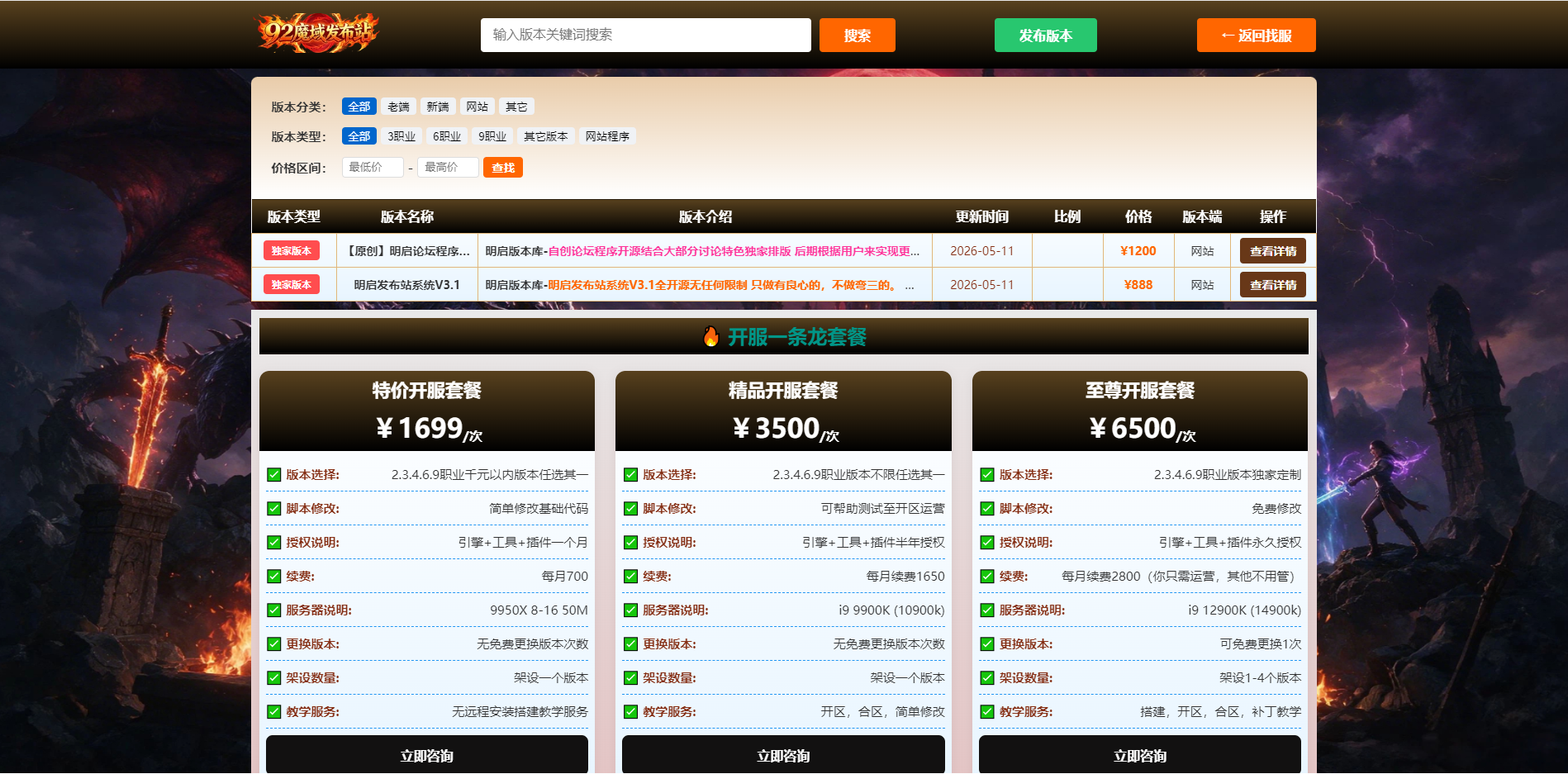Screen dimensions: 1568x774
Task: Filter the 版本类型 row by 3职业
Action: pyautogui.click(x=402, y=136)
